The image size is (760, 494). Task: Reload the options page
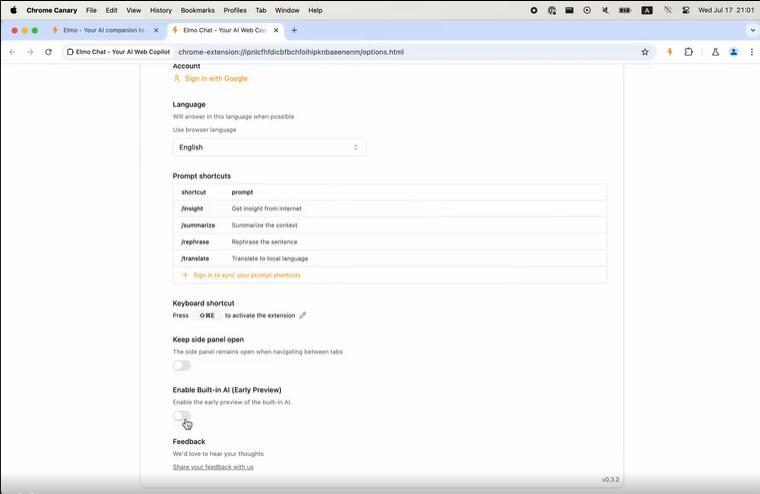coord(48,52)
